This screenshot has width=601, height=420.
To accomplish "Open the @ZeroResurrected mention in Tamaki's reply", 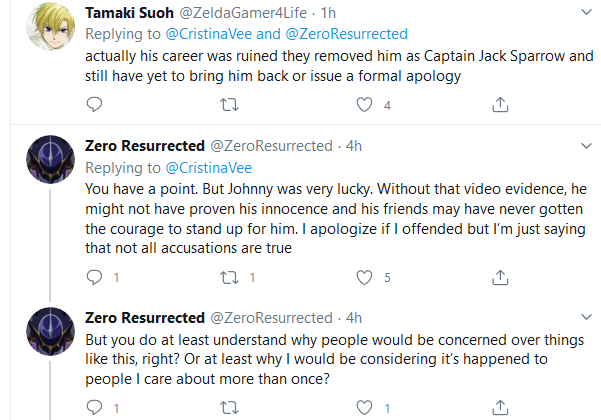I will coord(346,34).
